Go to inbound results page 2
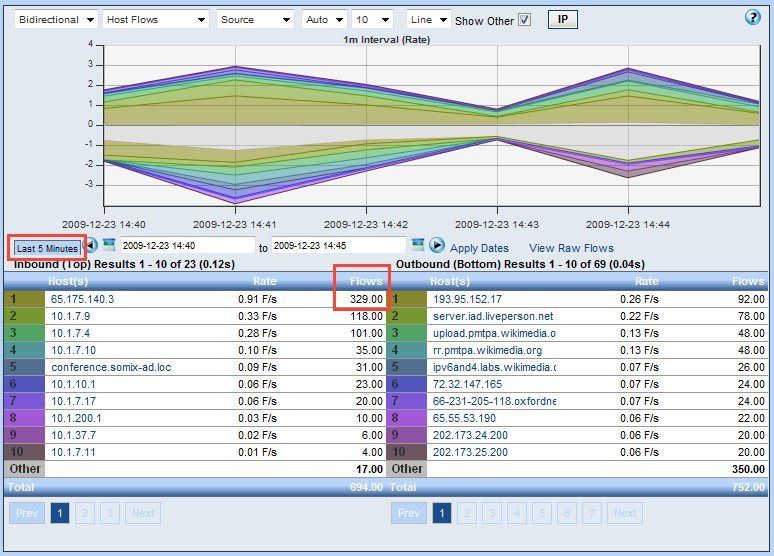 pyautogui.click(x=85, y=513)
